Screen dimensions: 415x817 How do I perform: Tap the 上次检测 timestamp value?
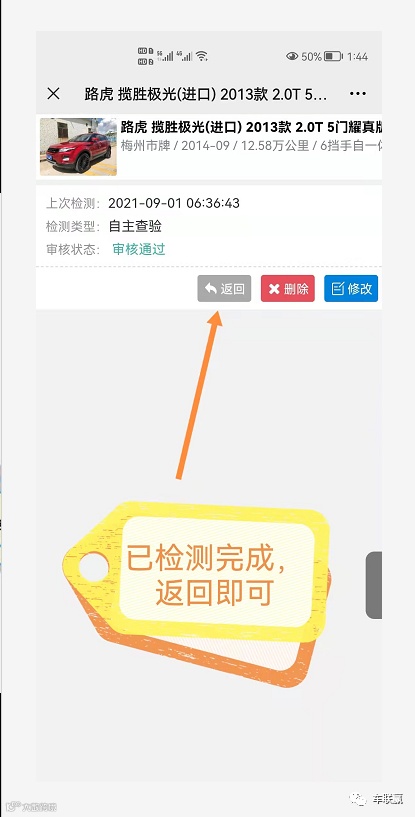(x=174, y=203)
